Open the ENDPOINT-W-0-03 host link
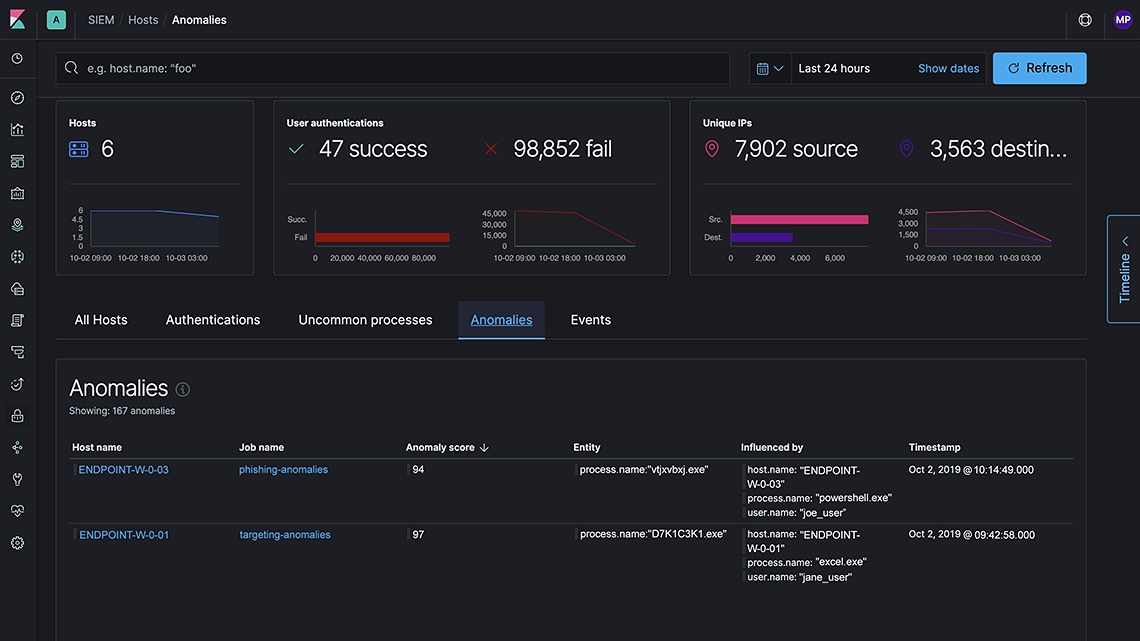Image resolution: width=1140 pixels, height=641 pixels. (x=124, y=470)
